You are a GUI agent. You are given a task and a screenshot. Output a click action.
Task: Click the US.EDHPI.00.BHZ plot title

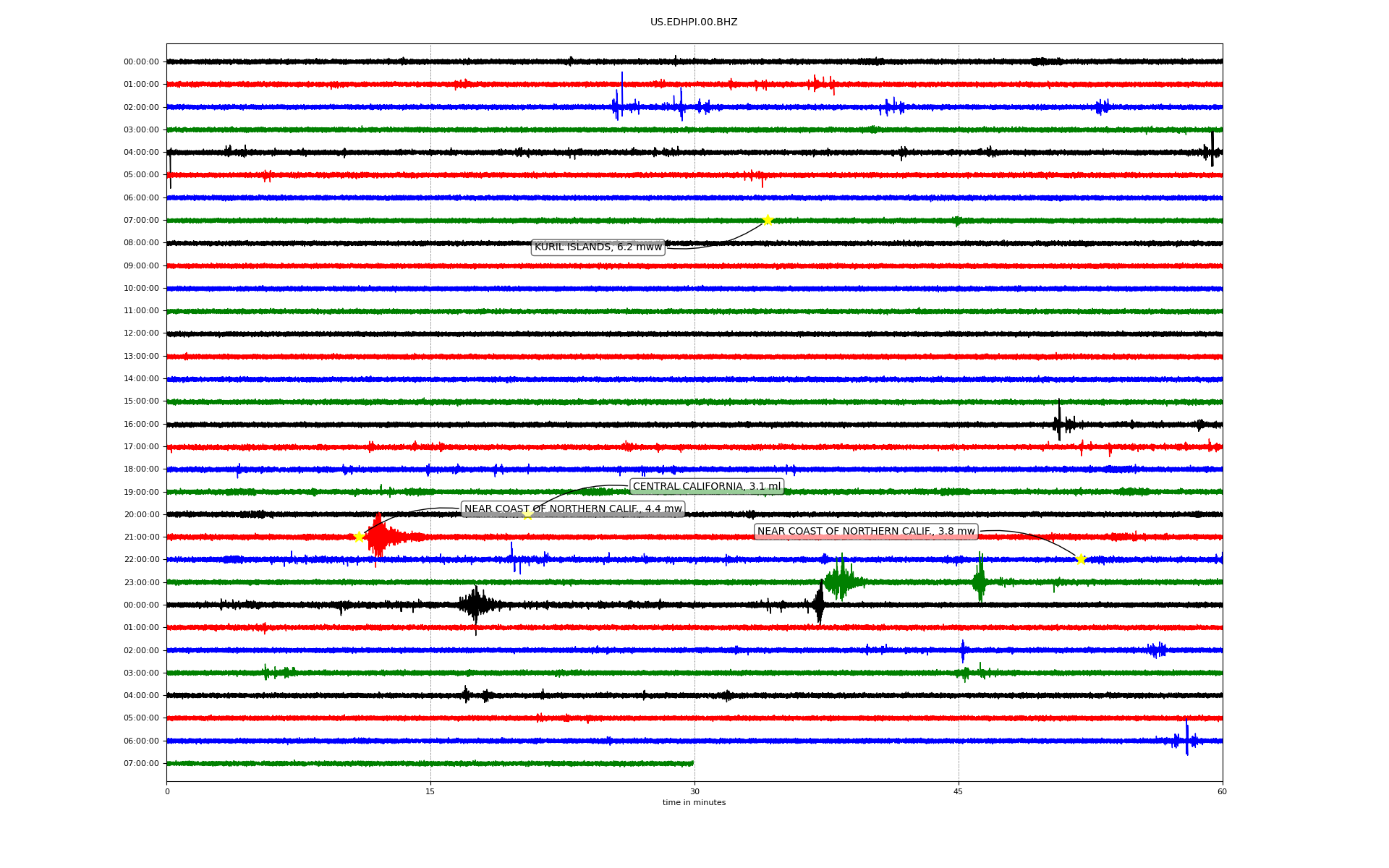pos(693,22)
